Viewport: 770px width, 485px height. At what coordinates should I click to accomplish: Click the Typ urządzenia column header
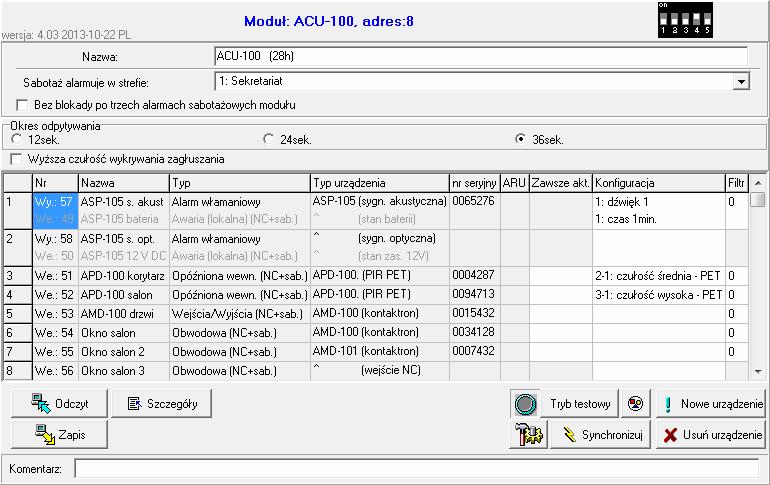(380, 183)
